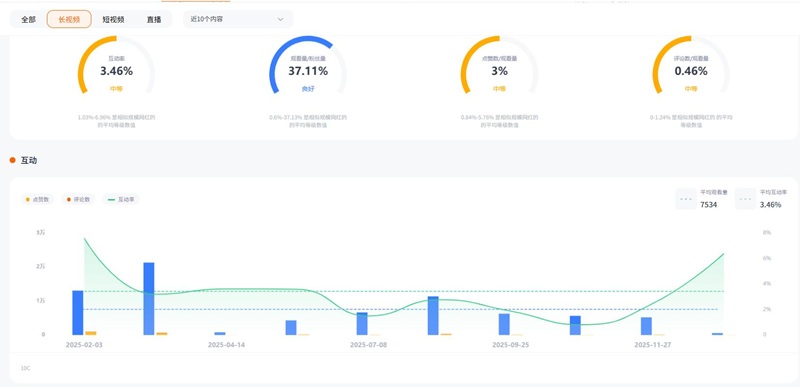Screen dimensions: 800x387
Task: Click the 2025-04-14 axis date label
Action: [x=226, y=345]
